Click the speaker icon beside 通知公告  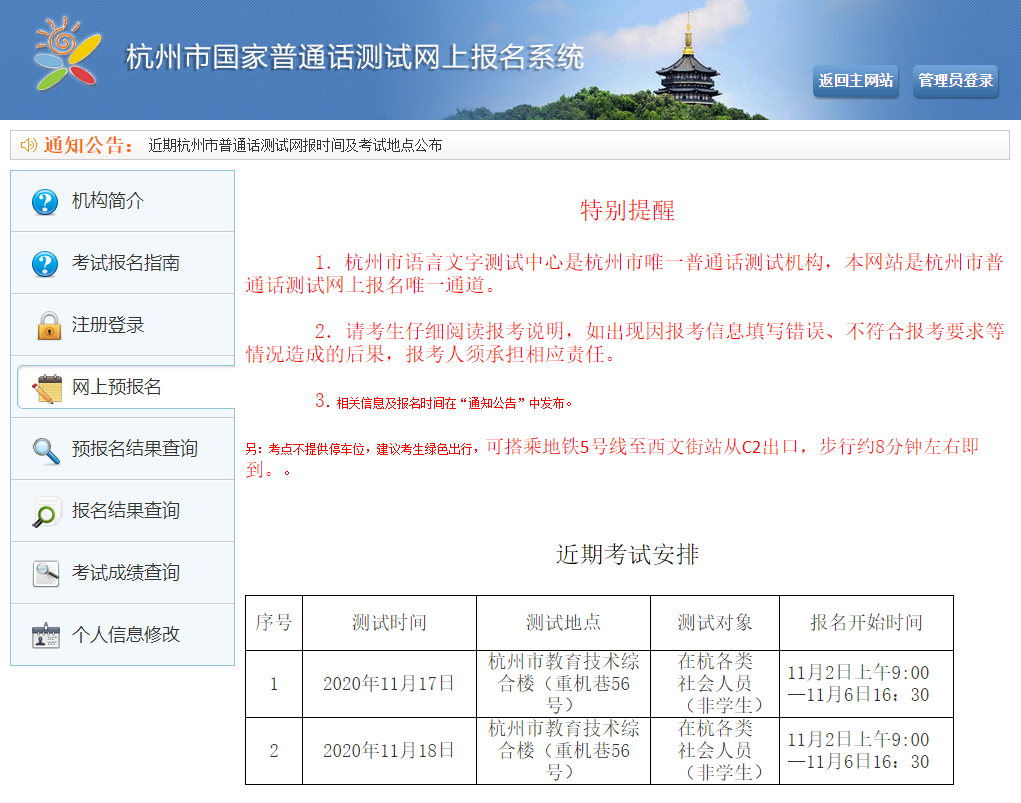(x=28, y=145)
